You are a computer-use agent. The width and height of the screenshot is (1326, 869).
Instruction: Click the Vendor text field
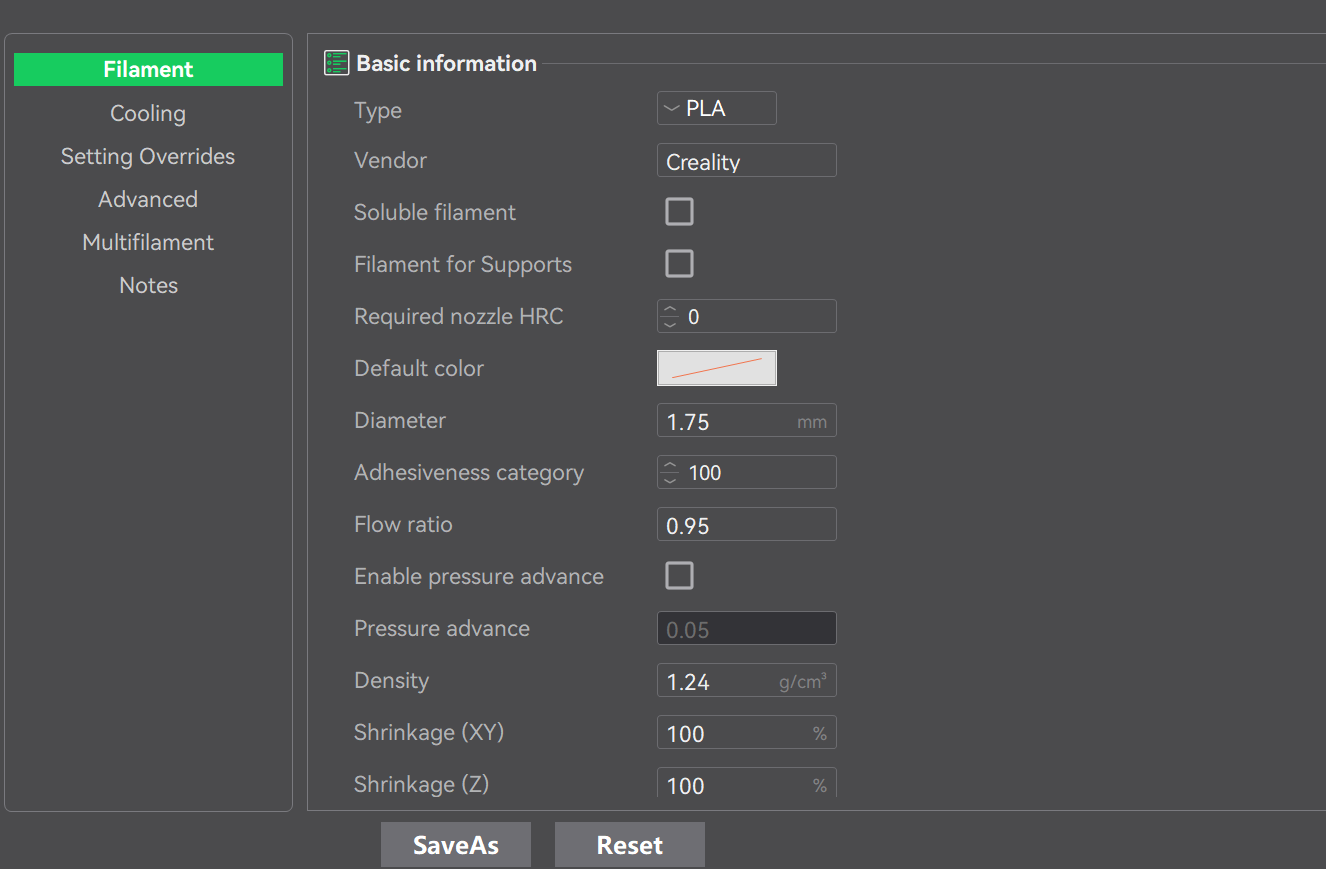coord(746,161)
